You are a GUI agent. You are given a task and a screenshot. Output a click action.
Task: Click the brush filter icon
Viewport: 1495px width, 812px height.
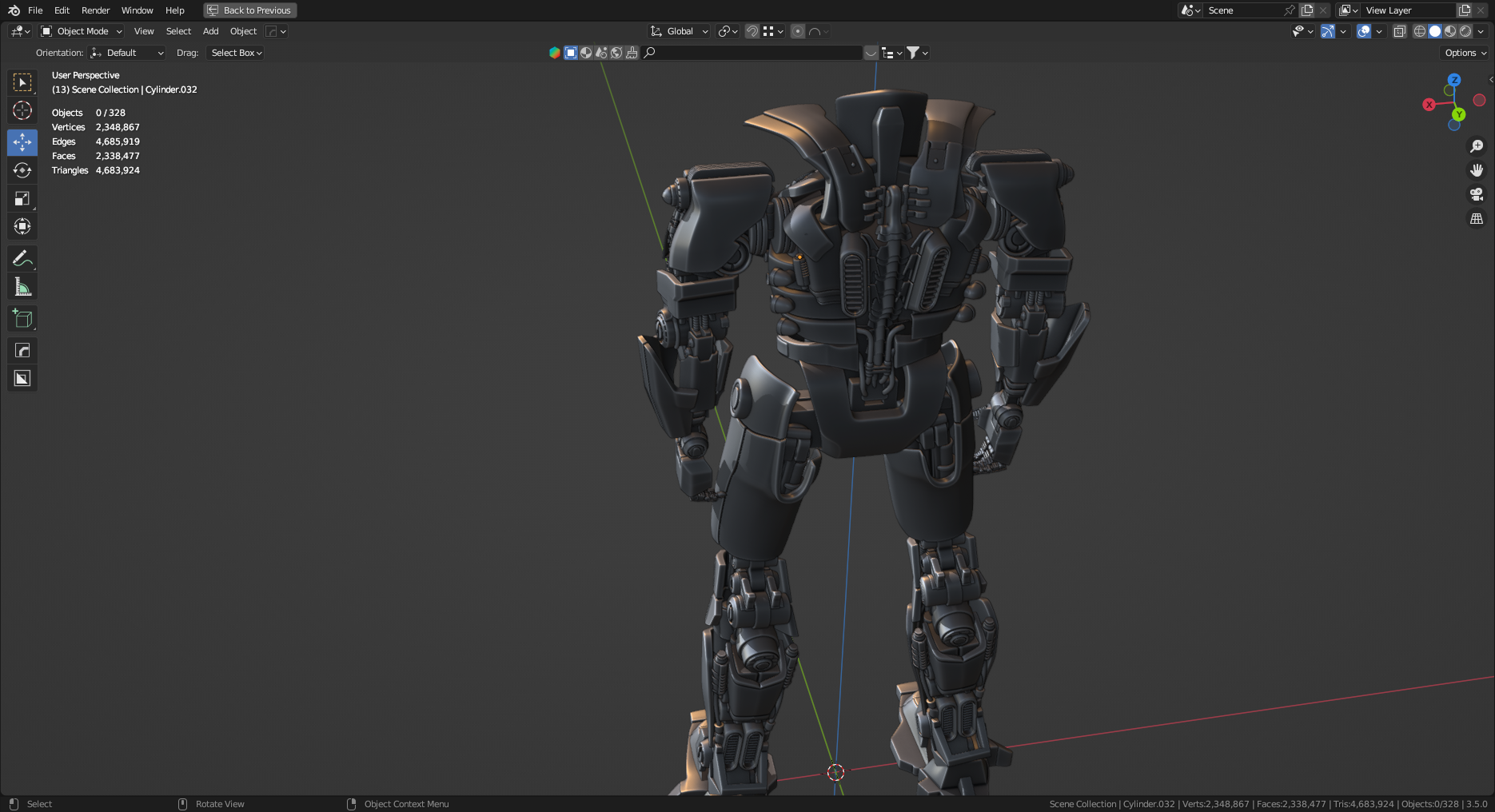coord(632,53)
